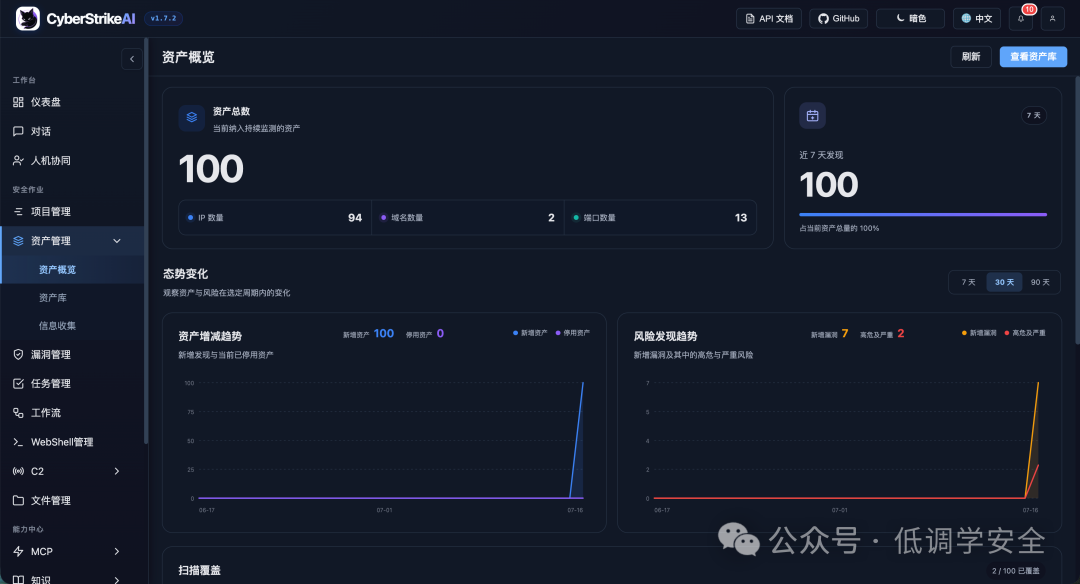The width and height of the screenshot is (1080, 584).
Task: Toggle the 暗色 dark theme switch
Action: coord(910,19)
